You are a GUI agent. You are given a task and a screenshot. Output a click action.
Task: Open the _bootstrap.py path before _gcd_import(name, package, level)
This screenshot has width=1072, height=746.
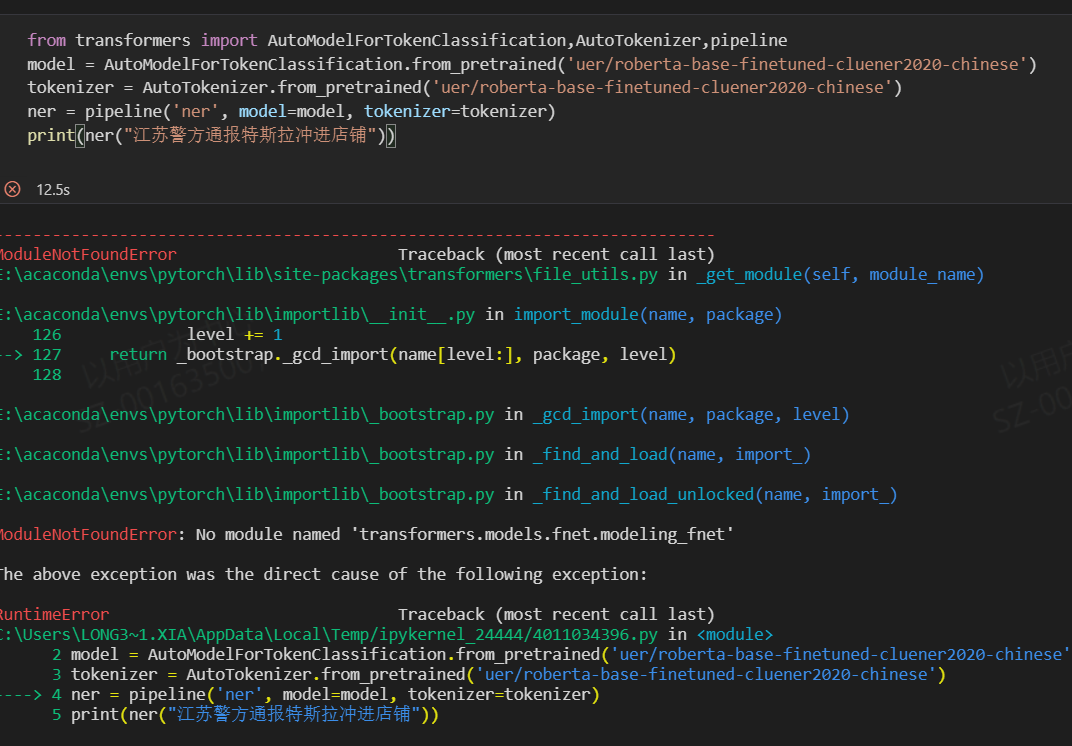coord(247,415)
